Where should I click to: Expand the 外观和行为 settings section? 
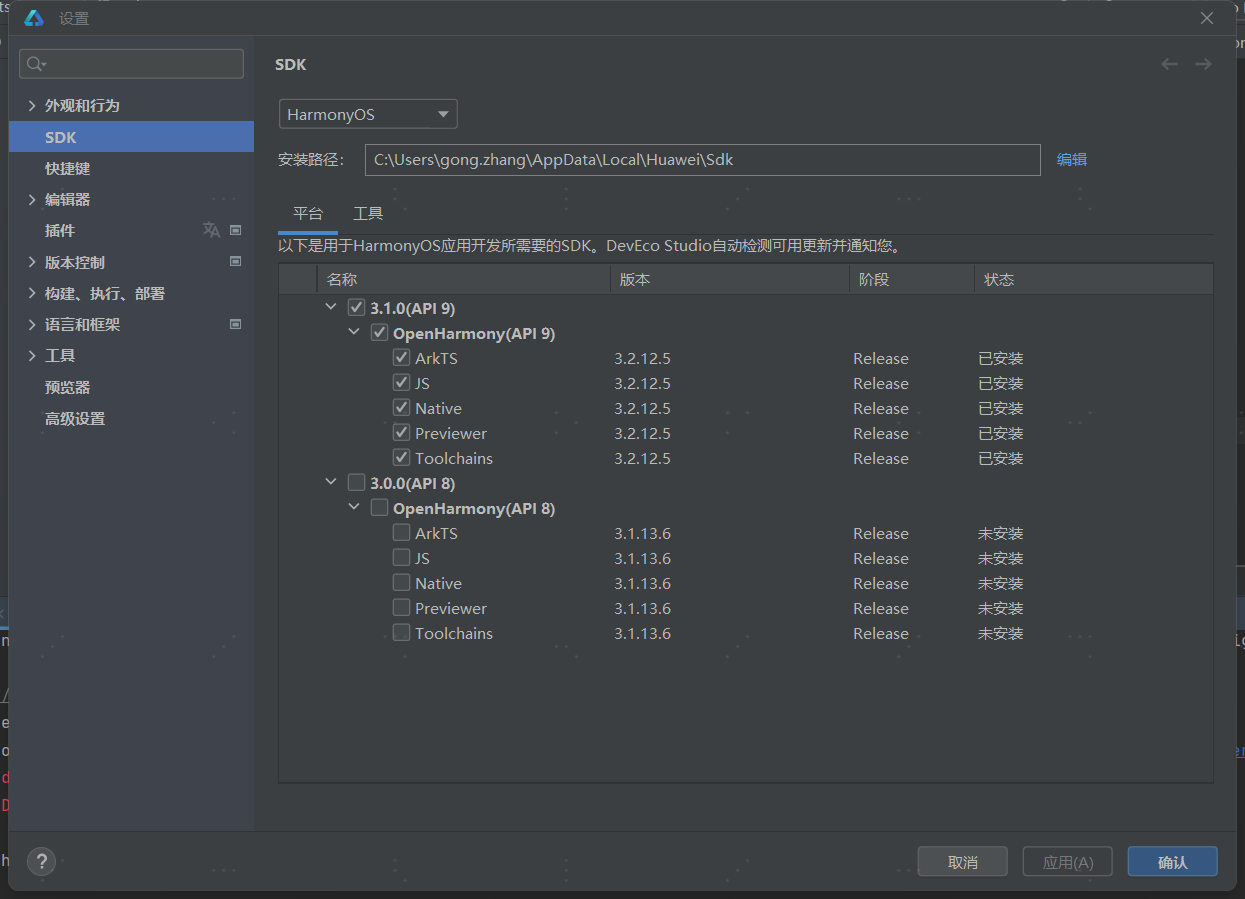[x=32, y=105]
